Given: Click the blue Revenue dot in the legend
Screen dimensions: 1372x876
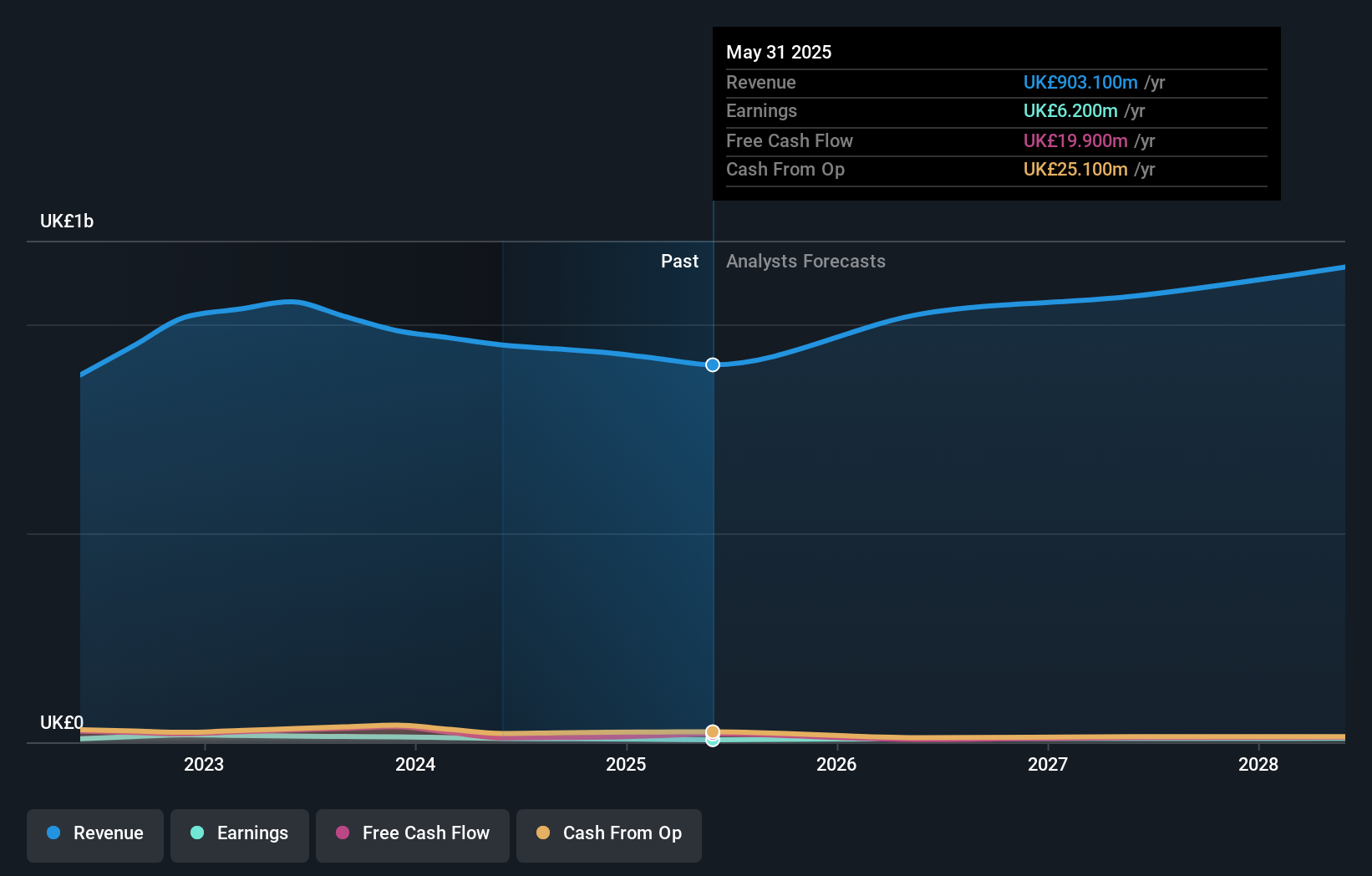Looking at the screenshot, I should (54, 833).
